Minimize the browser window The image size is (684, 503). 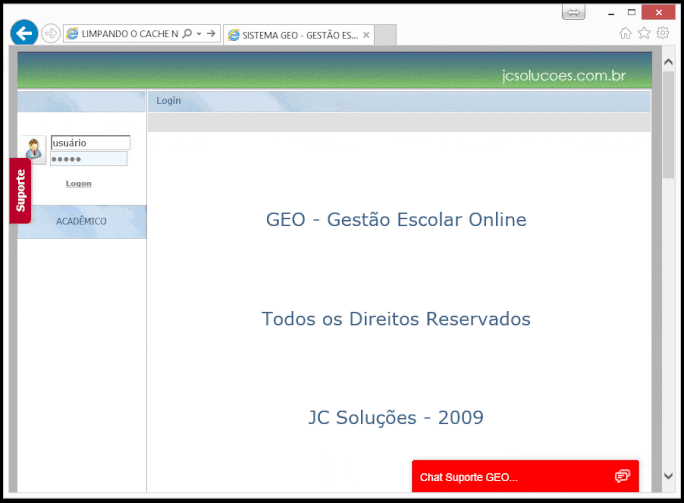point(611,13)
